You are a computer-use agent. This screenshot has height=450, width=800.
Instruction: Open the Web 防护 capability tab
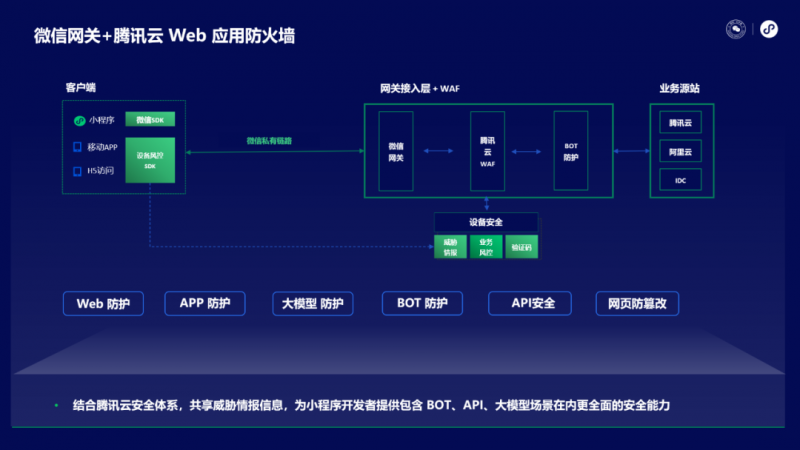pos(103,303)
